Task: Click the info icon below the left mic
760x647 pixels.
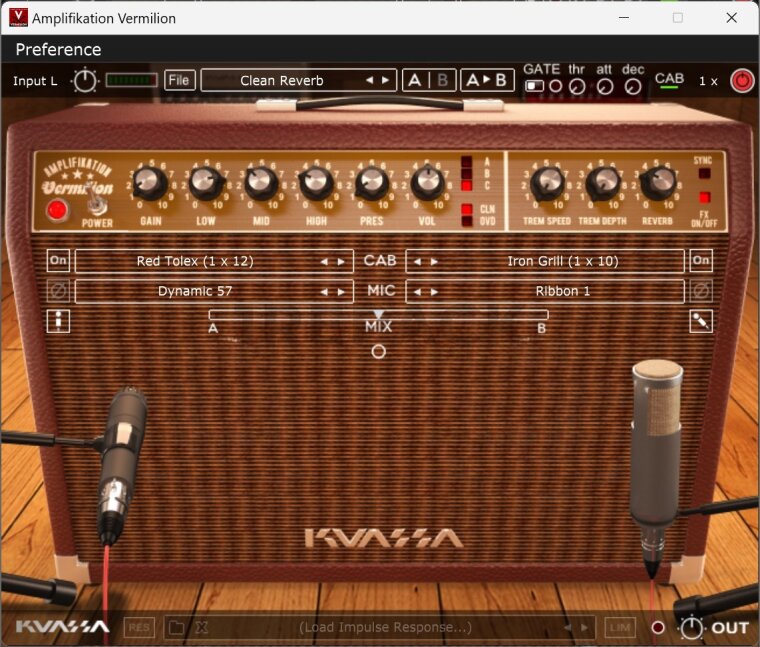Action: 58,321
